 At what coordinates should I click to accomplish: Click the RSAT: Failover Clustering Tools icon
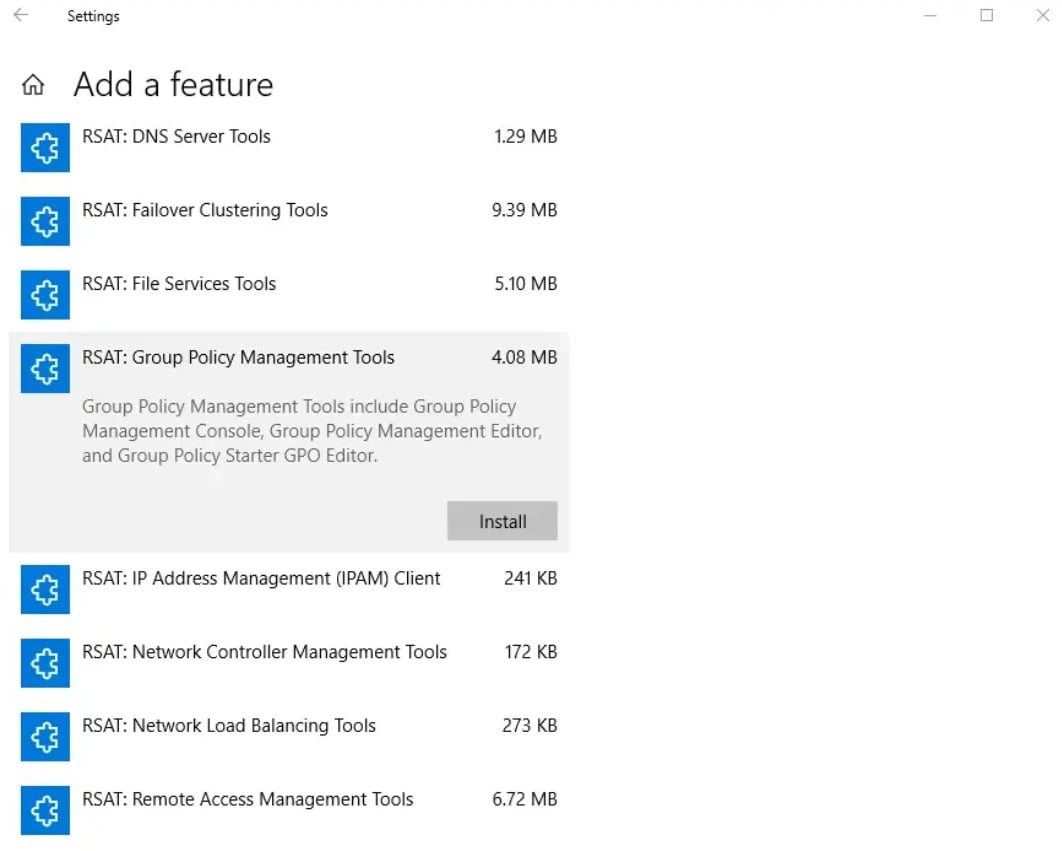coord(44,221)
